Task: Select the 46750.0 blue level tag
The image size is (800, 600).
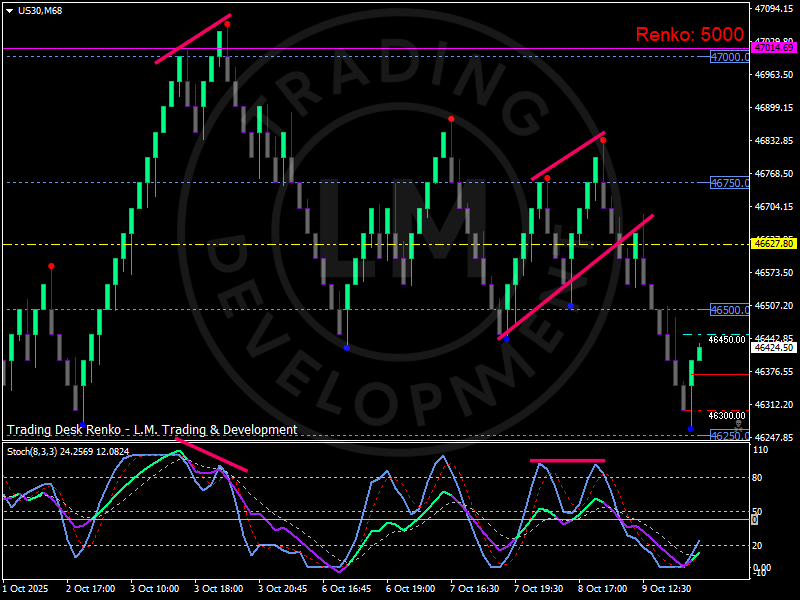Action: click(729, 183)
